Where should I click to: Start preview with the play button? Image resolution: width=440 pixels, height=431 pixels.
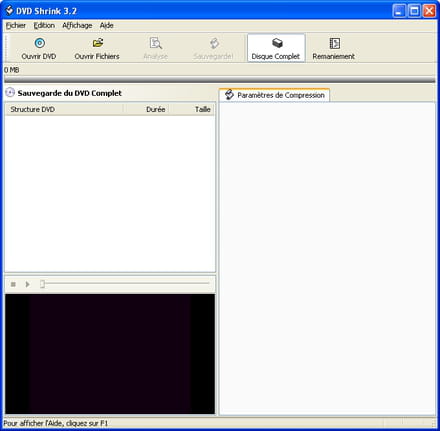28,284
